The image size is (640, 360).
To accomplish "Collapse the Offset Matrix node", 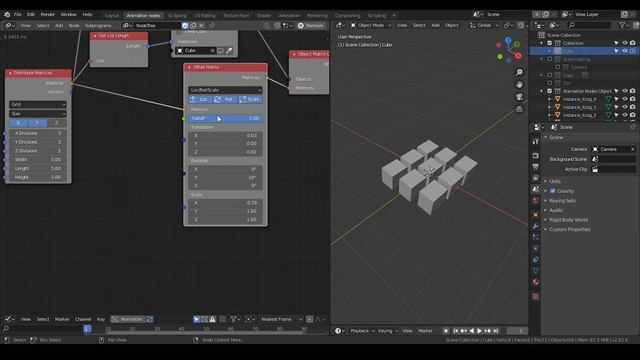I will [x=189, y=67].
